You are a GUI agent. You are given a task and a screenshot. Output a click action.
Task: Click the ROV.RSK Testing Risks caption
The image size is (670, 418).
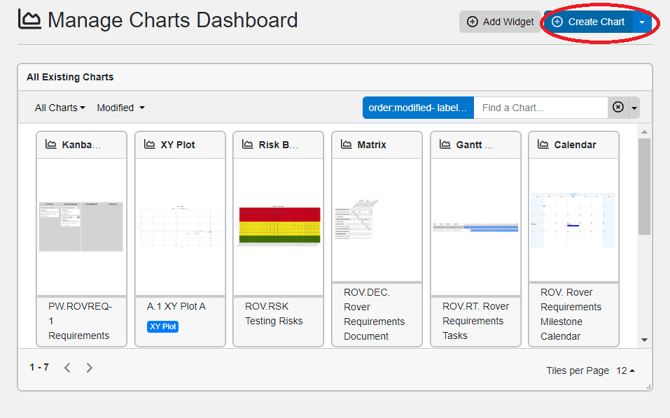[273, 314]
